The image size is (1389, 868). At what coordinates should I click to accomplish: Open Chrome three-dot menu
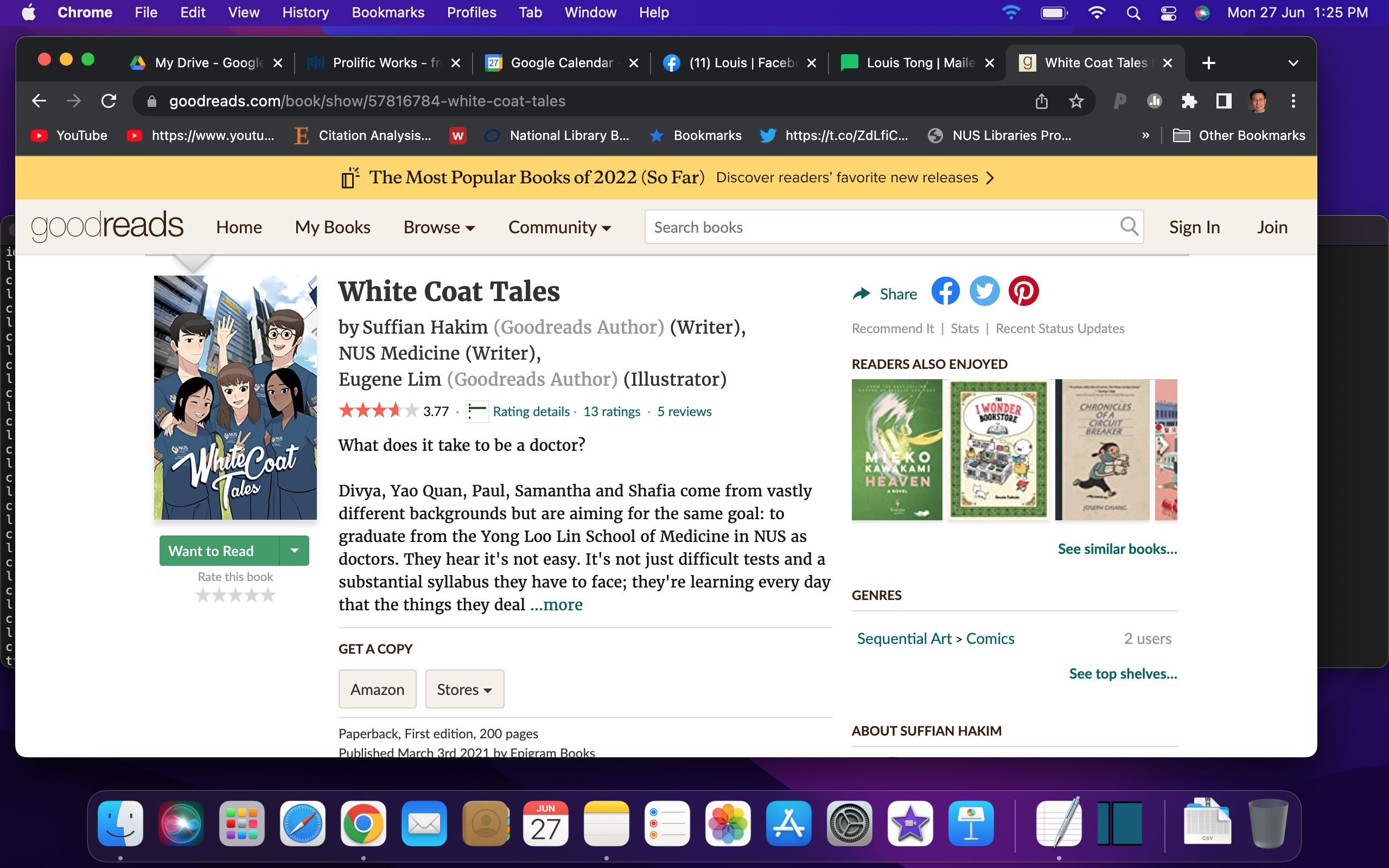[x=1293, y=101]
